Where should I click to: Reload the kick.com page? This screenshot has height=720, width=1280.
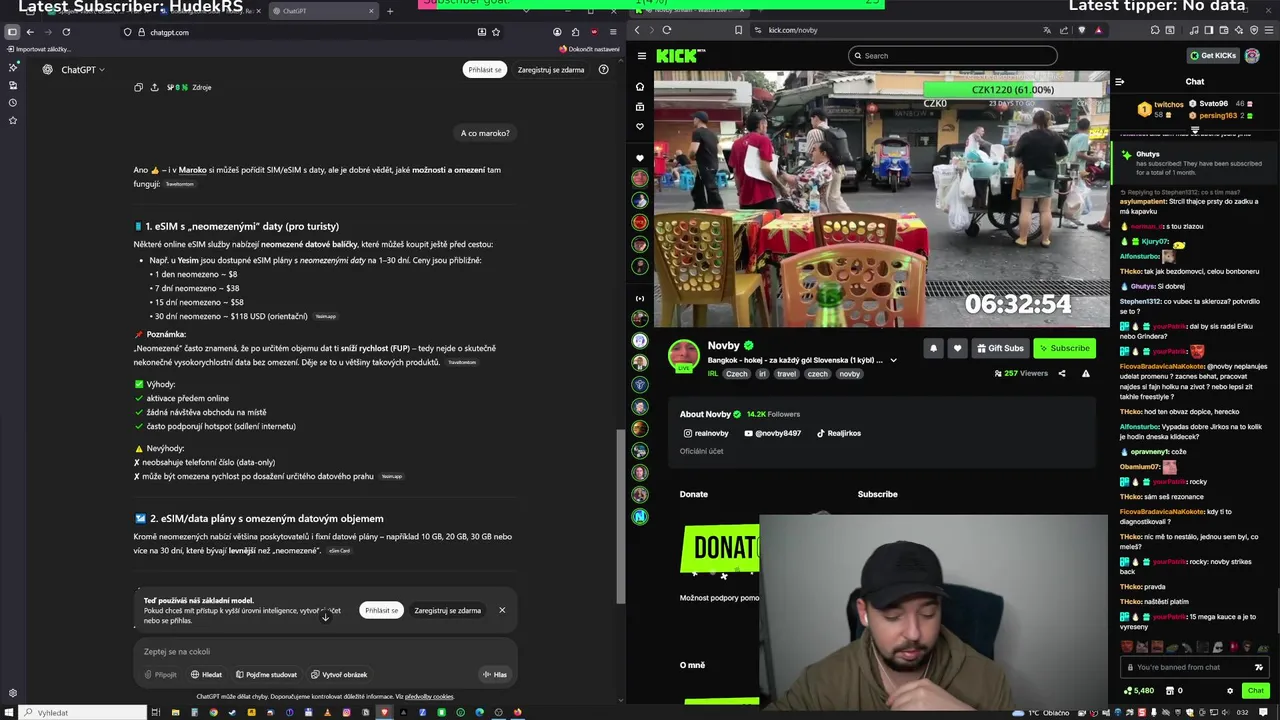coord(667,30)
